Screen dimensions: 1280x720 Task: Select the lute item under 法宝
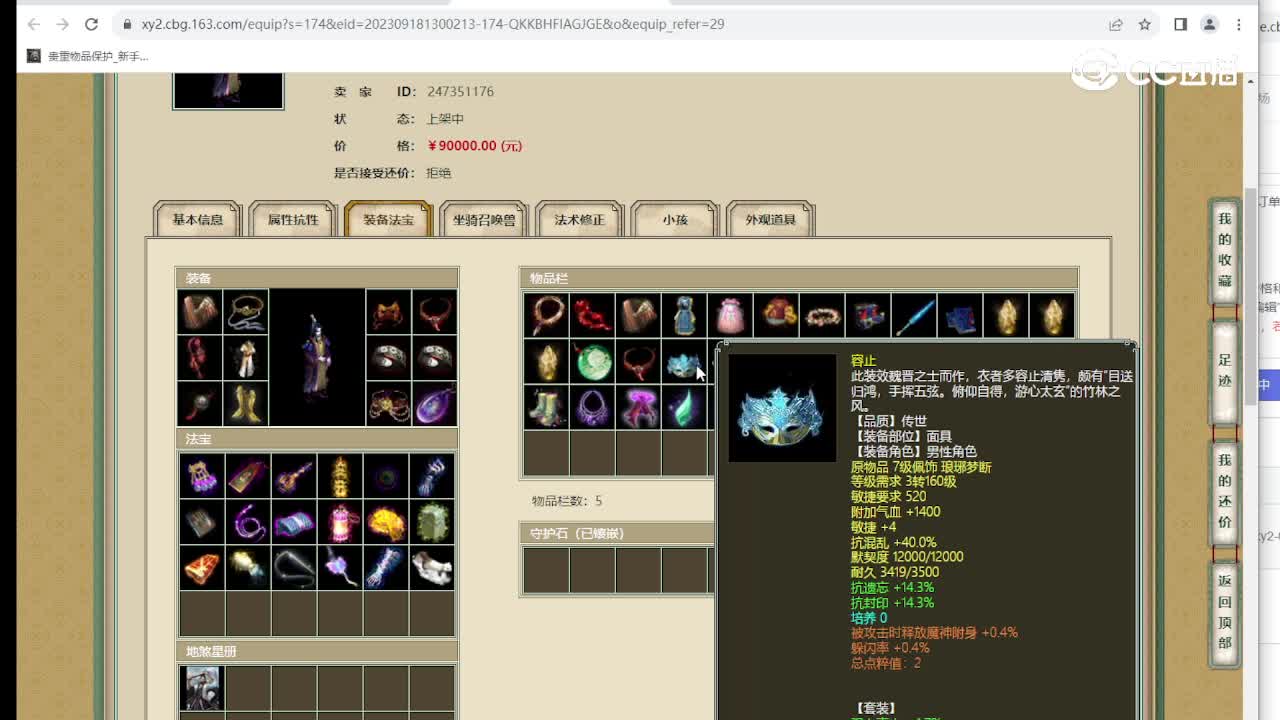(x=294, y=477)
